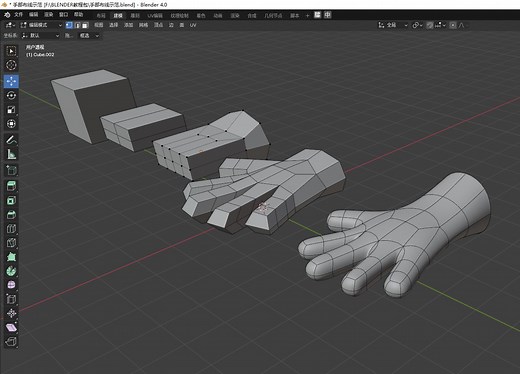Screen dimensions: 520x374
Task: Click the add-on icon left of 中
Action: pyautogui.click(x=317, y=15)
